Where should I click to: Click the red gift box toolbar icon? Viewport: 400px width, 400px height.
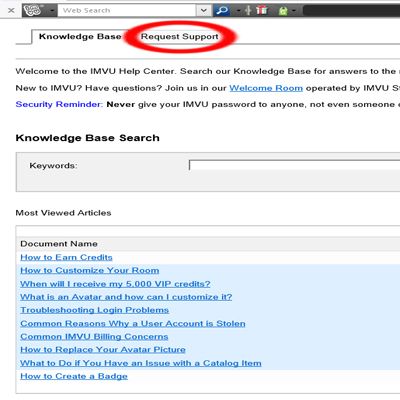tap(262, 10)
